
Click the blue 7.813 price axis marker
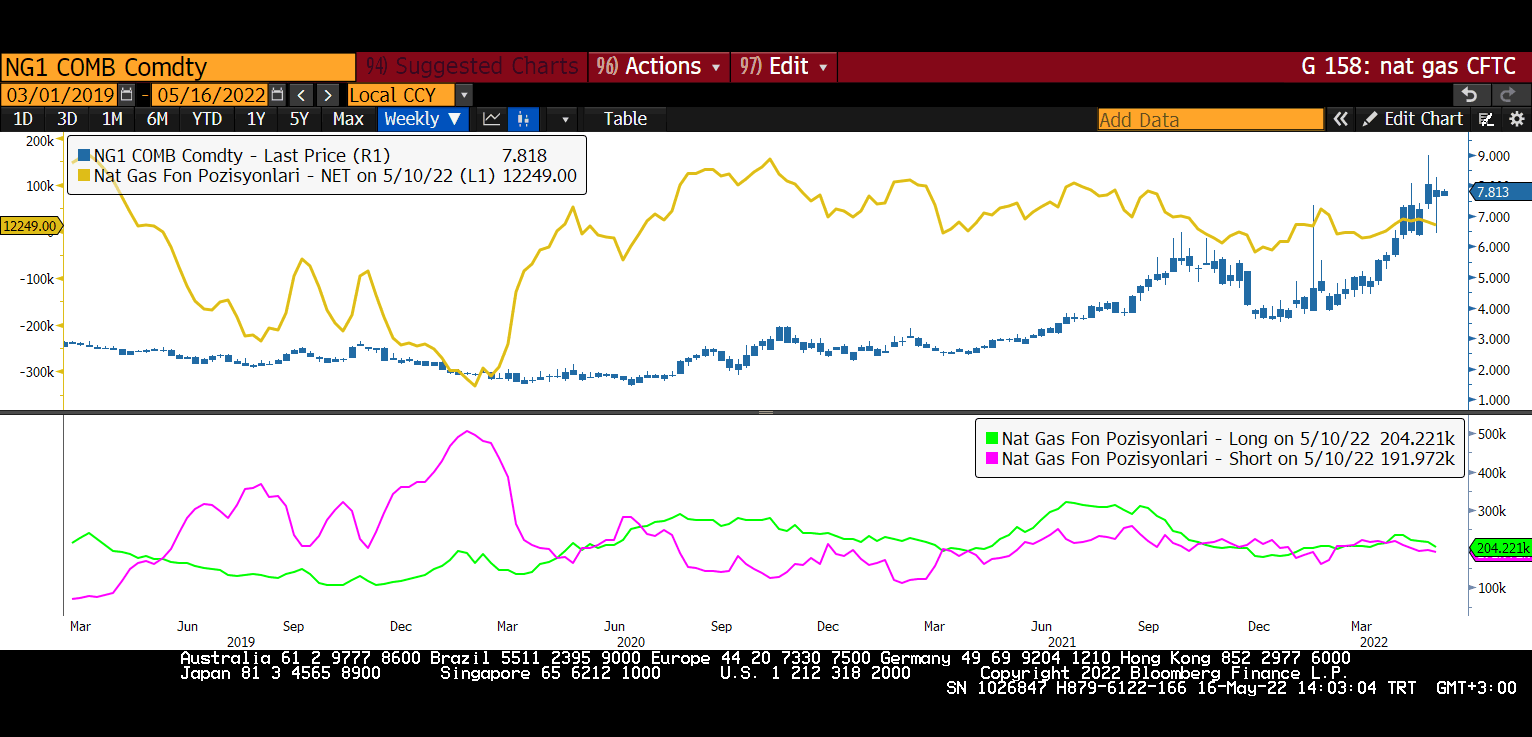coord(1500,192)
